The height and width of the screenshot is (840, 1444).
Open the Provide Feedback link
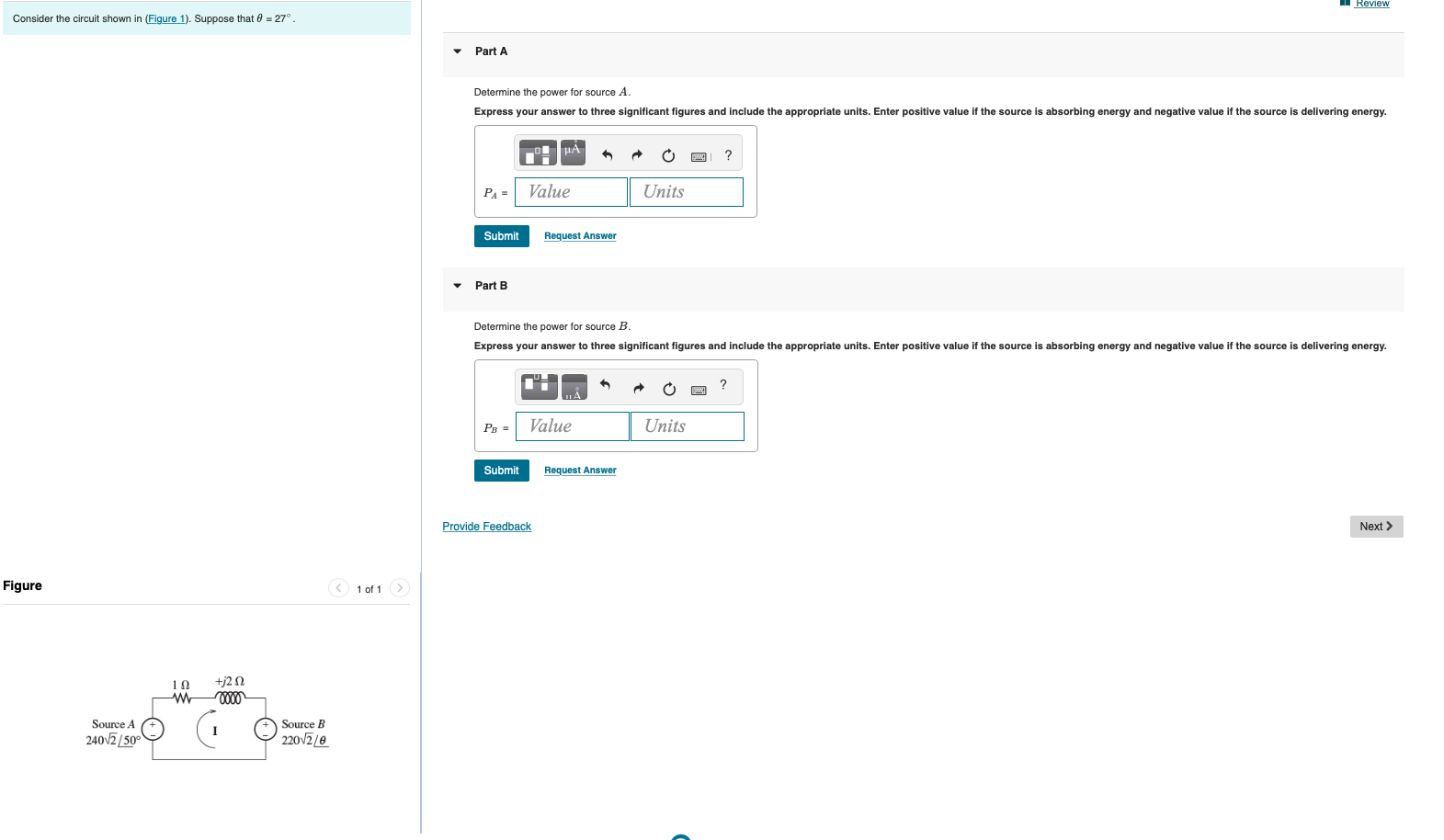[x=487, y=527]
